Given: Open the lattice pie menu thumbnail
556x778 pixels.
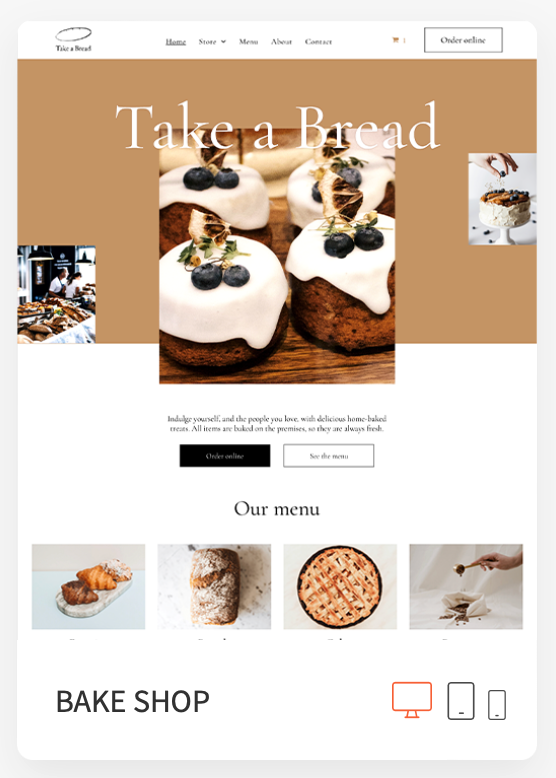Looking at the screenshot, I should [x=340, y=586].
